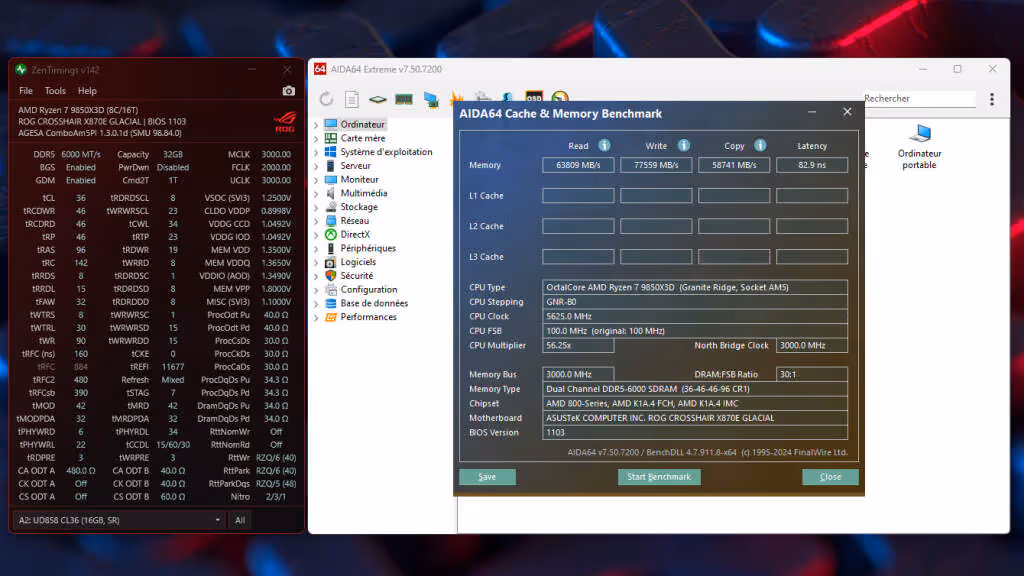The height and width of the screenshot is (576, 1024).
Task: Click the Refresh icon in AIDA64 toolbar
Action: pyautogui.click(x=326, y=99)
